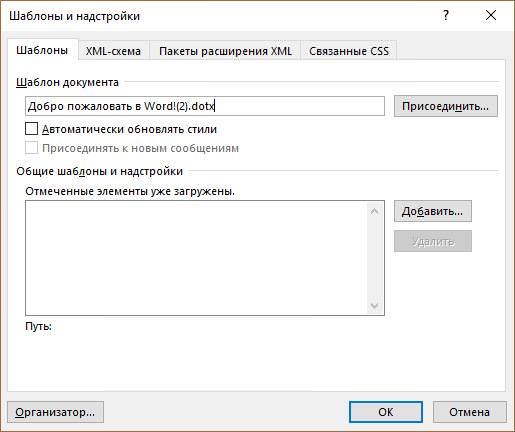Switch to the Шаблоны tab
This screenshot has width=515, height=432.
point(42,50)
